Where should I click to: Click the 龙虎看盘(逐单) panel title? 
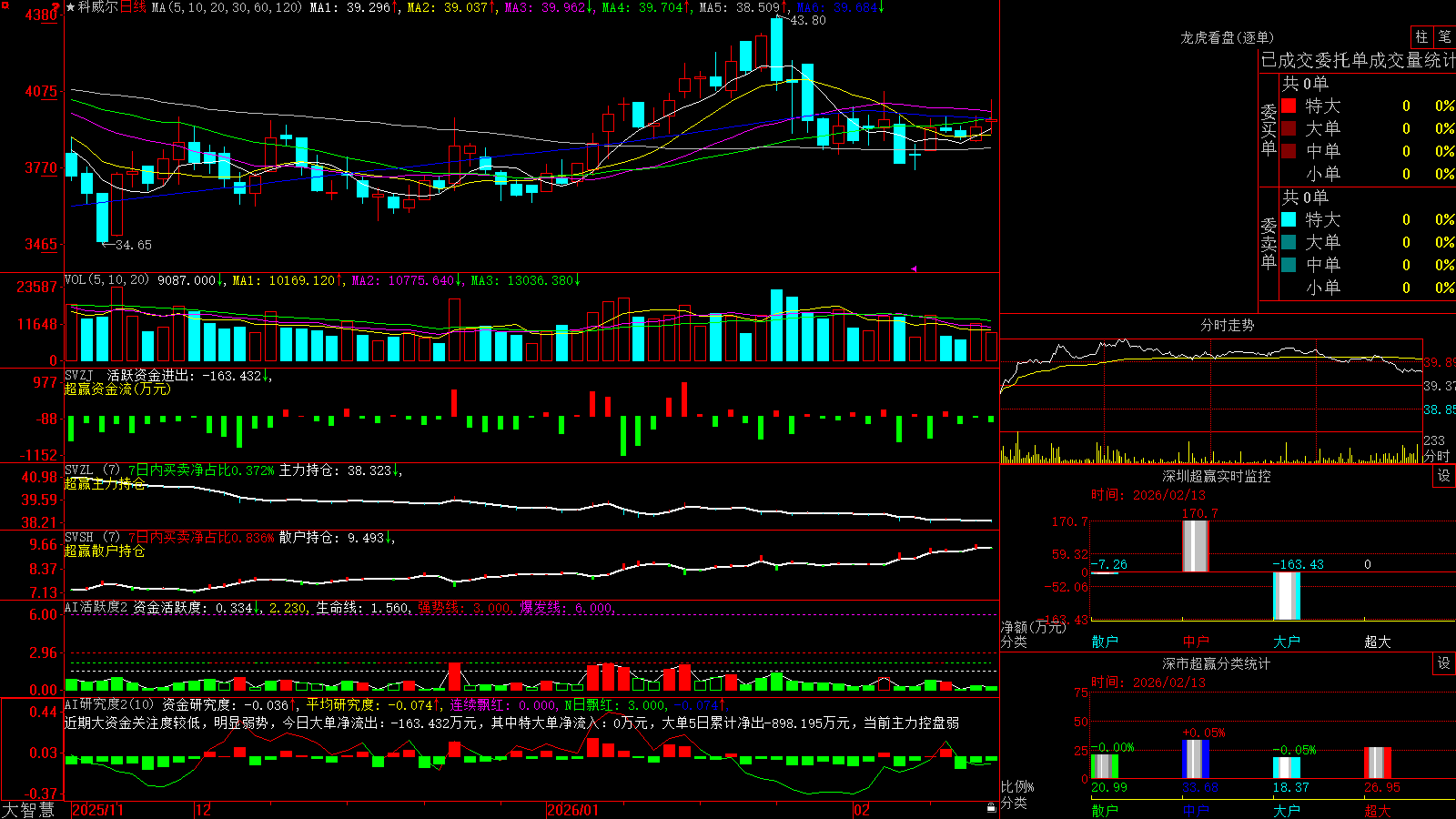point(1227,37)
